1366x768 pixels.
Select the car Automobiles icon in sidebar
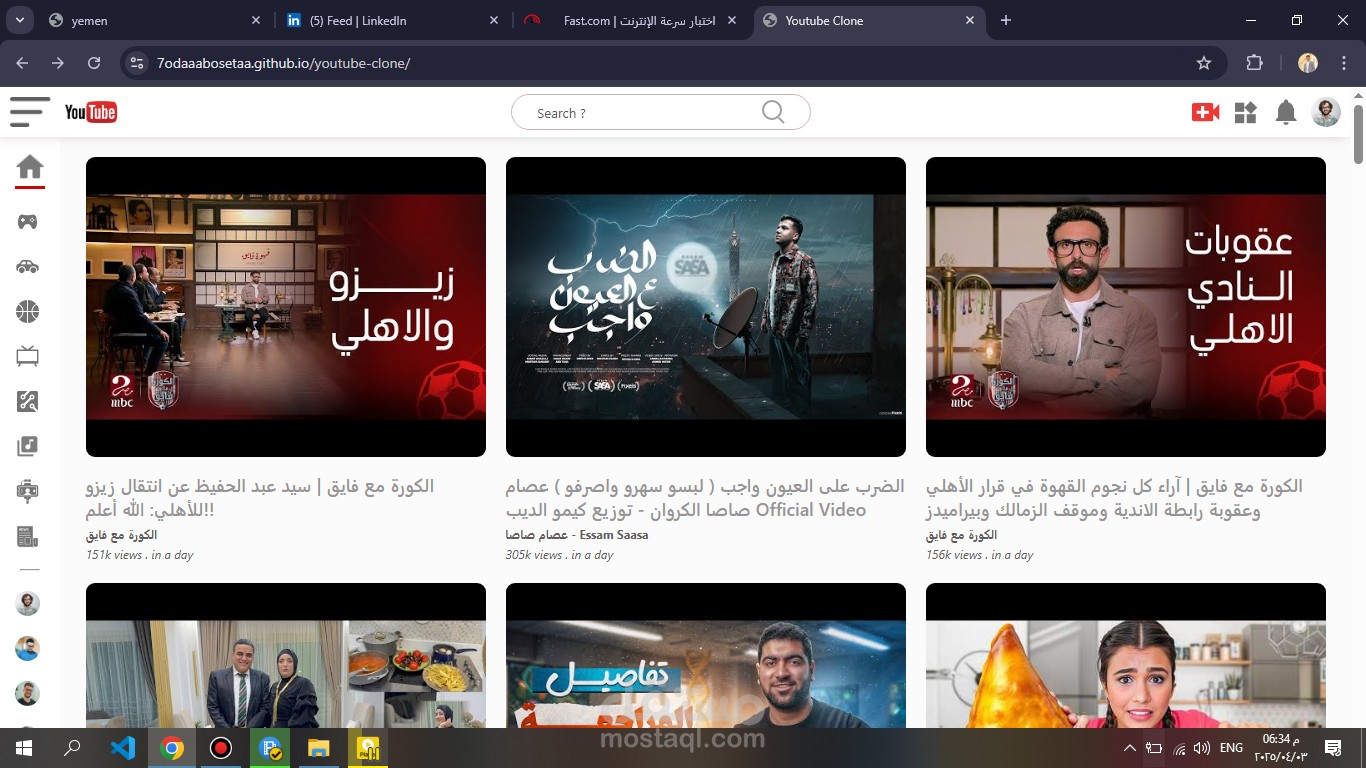pyautogui.click(x=28, y=266)
